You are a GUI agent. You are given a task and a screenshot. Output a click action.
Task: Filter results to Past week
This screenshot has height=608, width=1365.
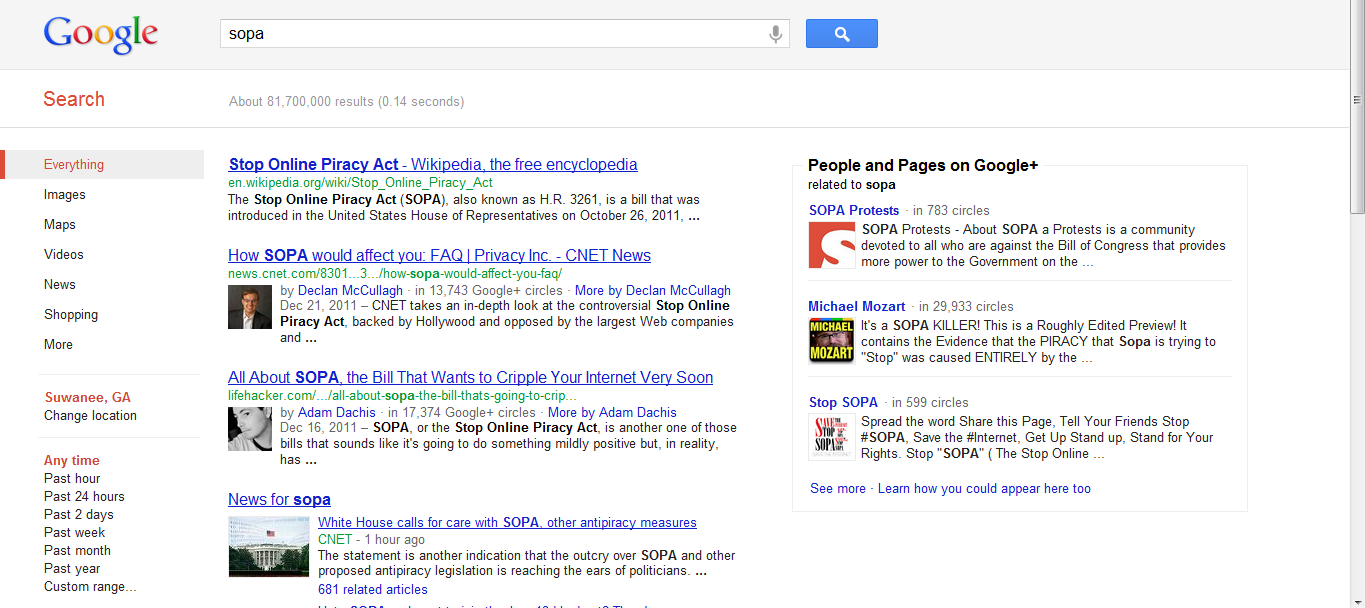coord(74,533)
